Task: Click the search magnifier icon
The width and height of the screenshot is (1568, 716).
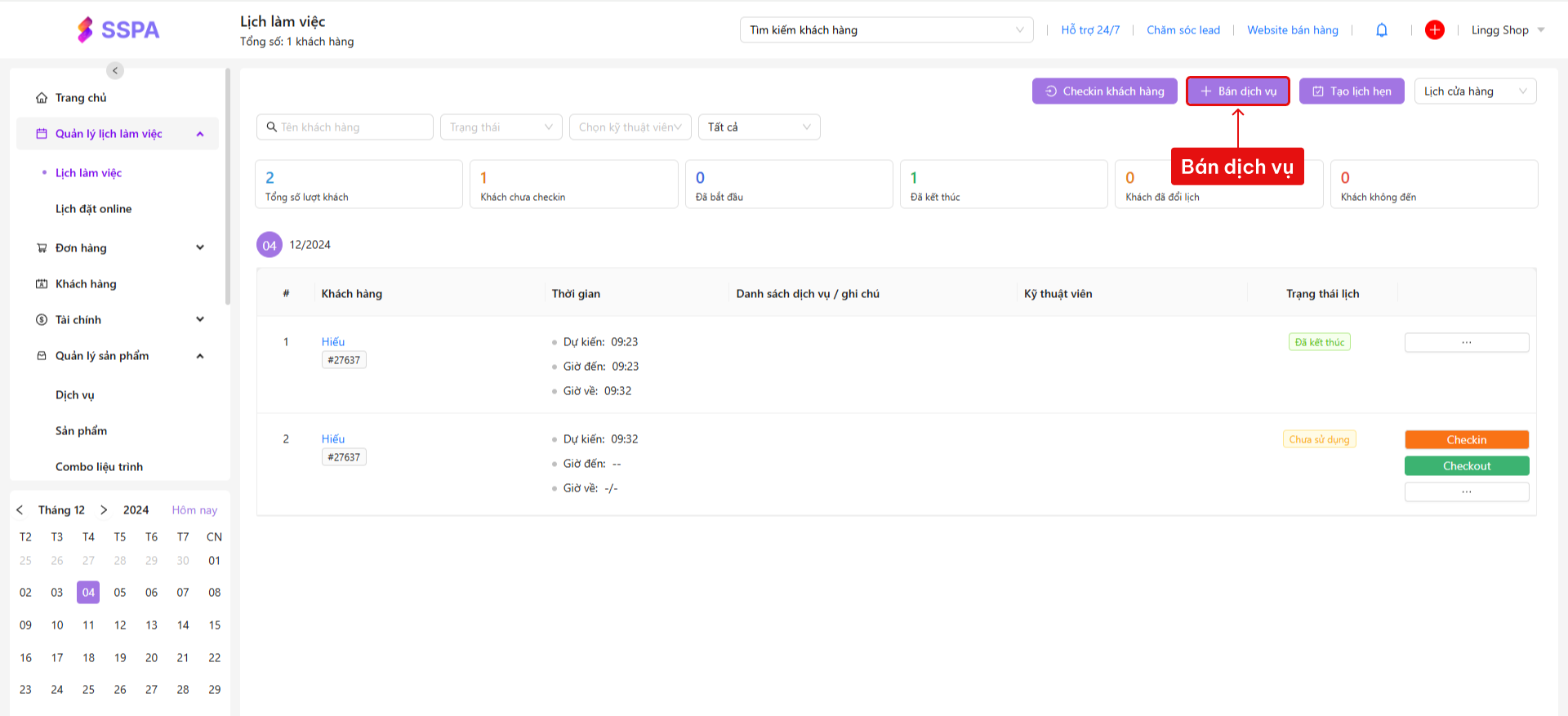Action: click(x=272, y=127)
